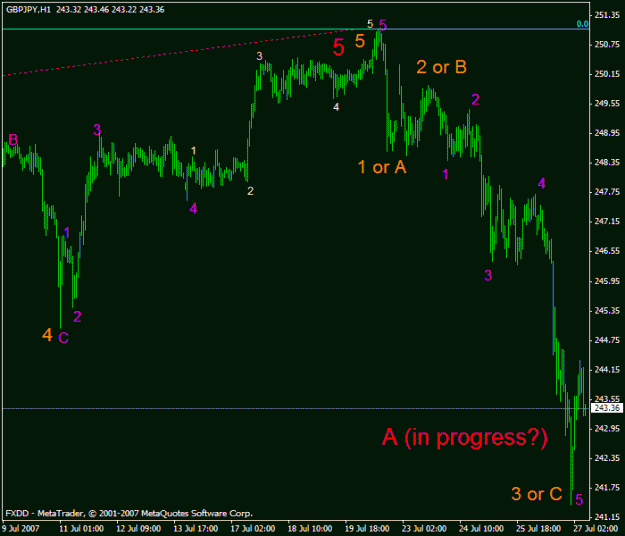Click the 241.15 price axis label

(x=607, y=517)
